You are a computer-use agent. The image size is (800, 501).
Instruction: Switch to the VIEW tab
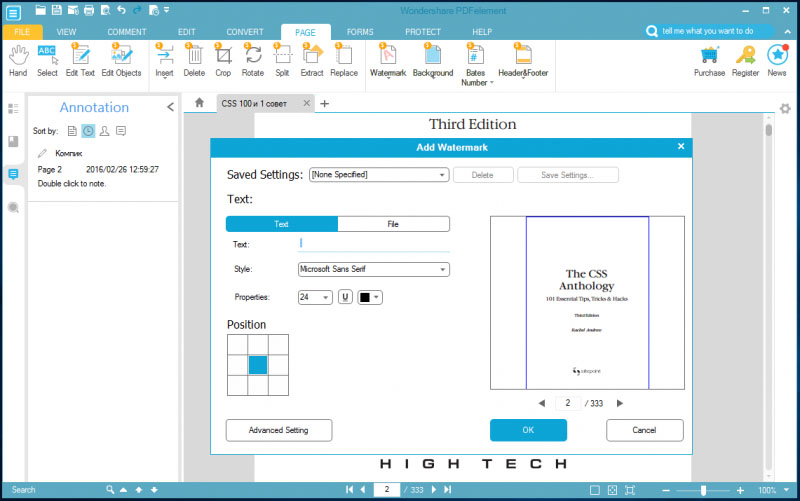coord(66,32)
